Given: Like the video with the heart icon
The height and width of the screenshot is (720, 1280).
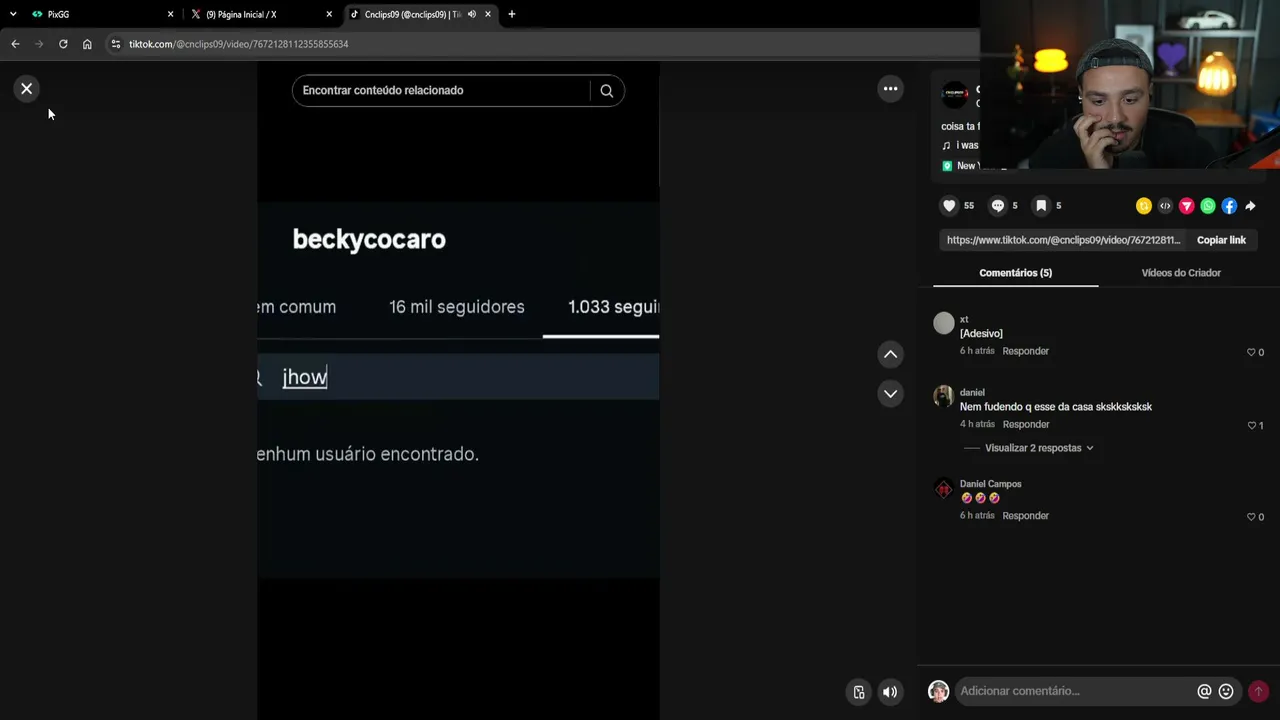Looking at the screenshot, I should 949,206.
